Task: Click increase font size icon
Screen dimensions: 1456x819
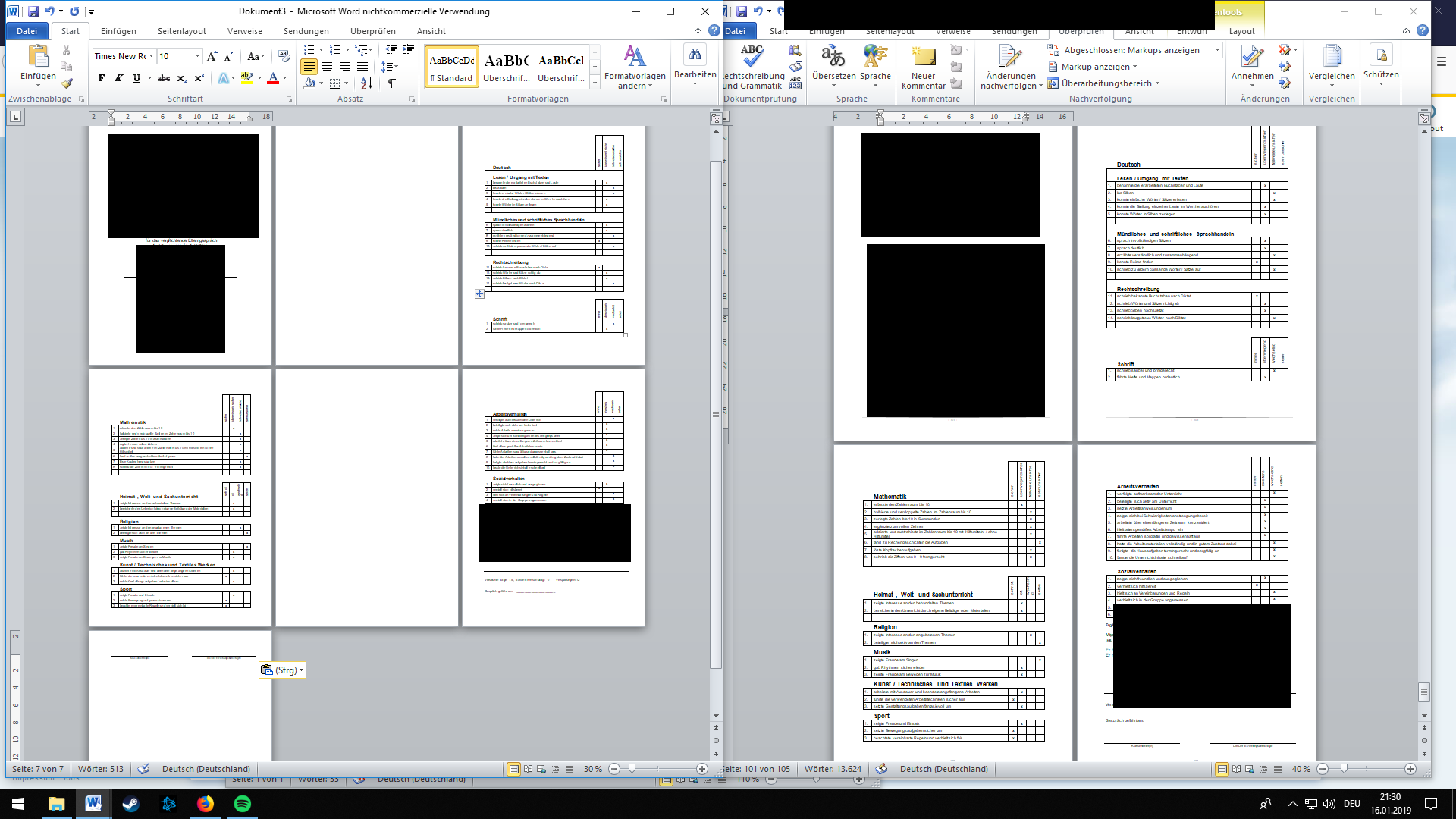Action: tap(212, 56)
